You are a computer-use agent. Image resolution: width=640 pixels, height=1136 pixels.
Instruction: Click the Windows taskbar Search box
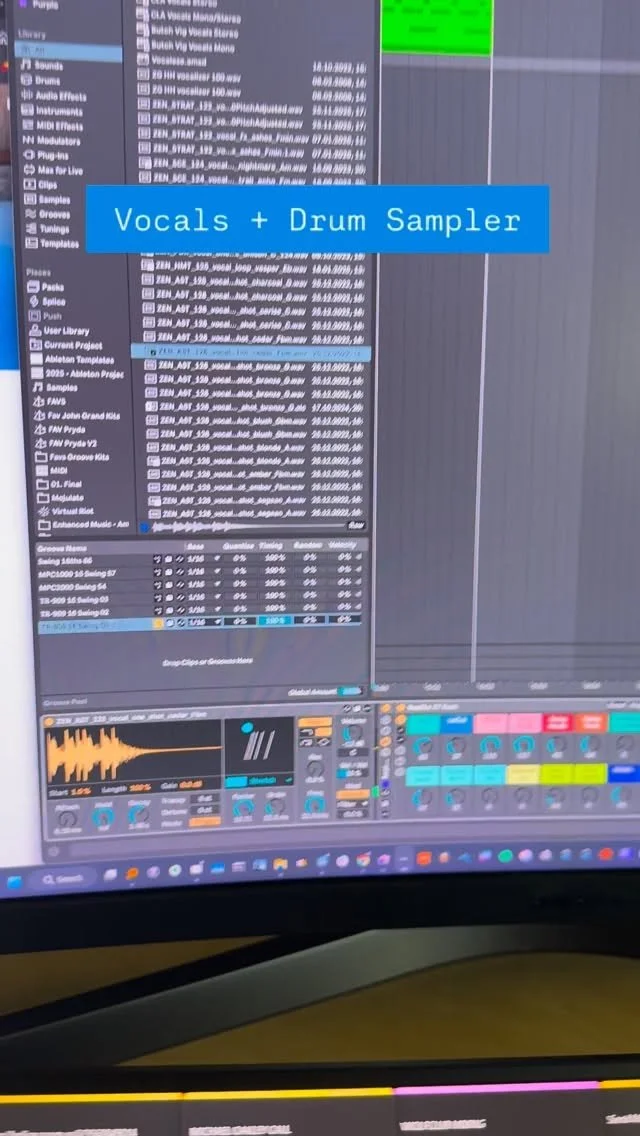pyautogui.click(x=63, y=878)
